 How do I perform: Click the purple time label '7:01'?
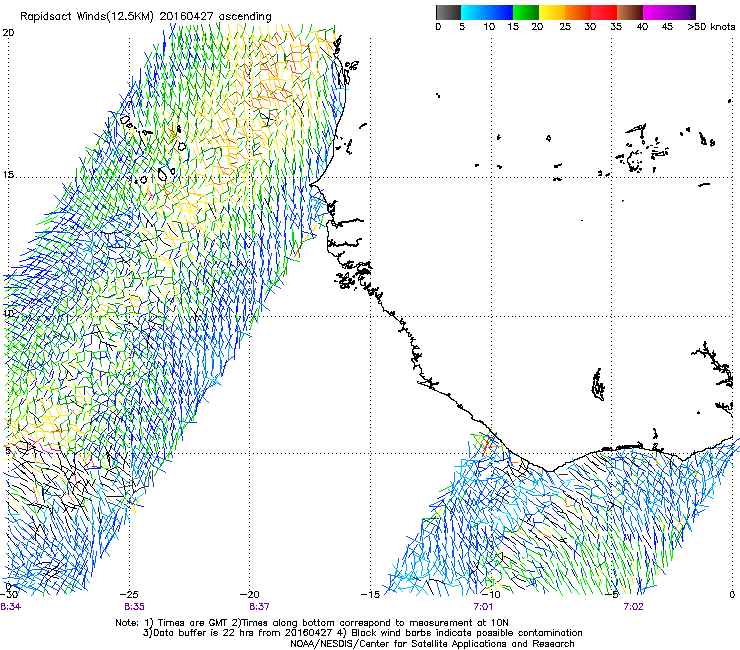click(x=483, y=607)
